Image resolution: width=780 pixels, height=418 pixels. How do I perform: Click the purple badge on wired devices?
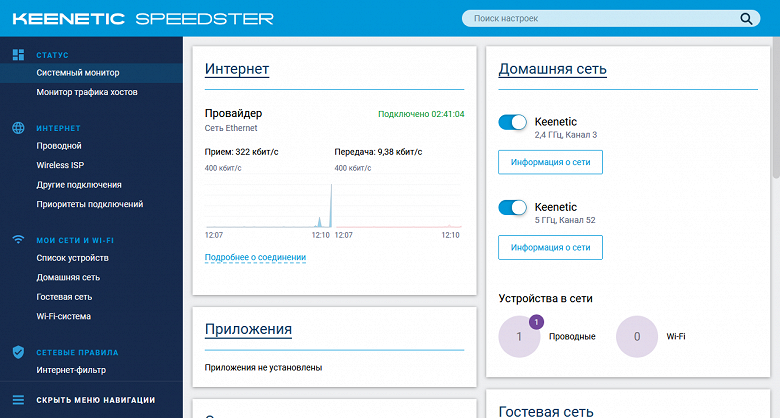click(536, 322)
